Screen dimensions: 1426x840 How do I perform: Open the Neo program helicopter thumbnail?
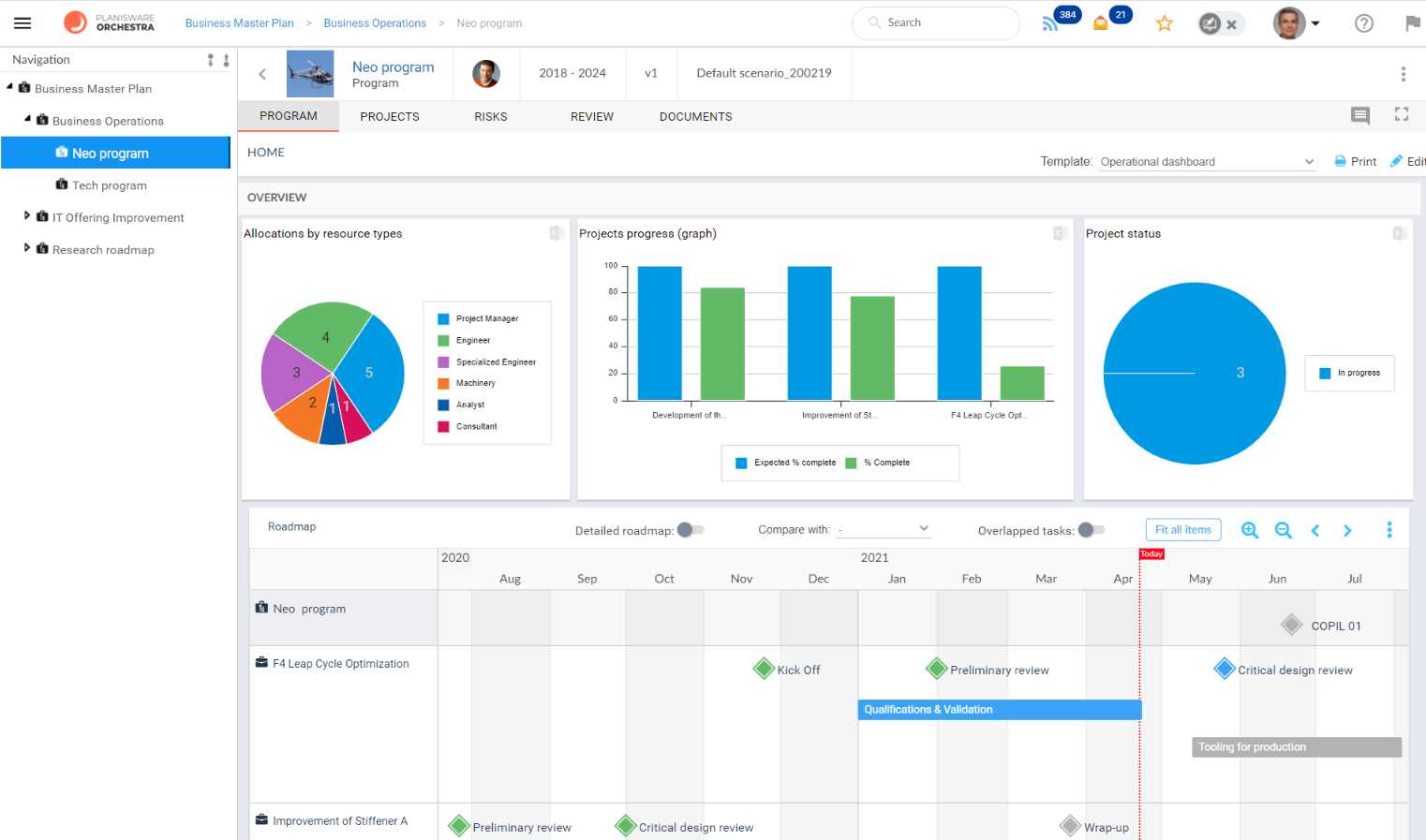click(310, 74)
